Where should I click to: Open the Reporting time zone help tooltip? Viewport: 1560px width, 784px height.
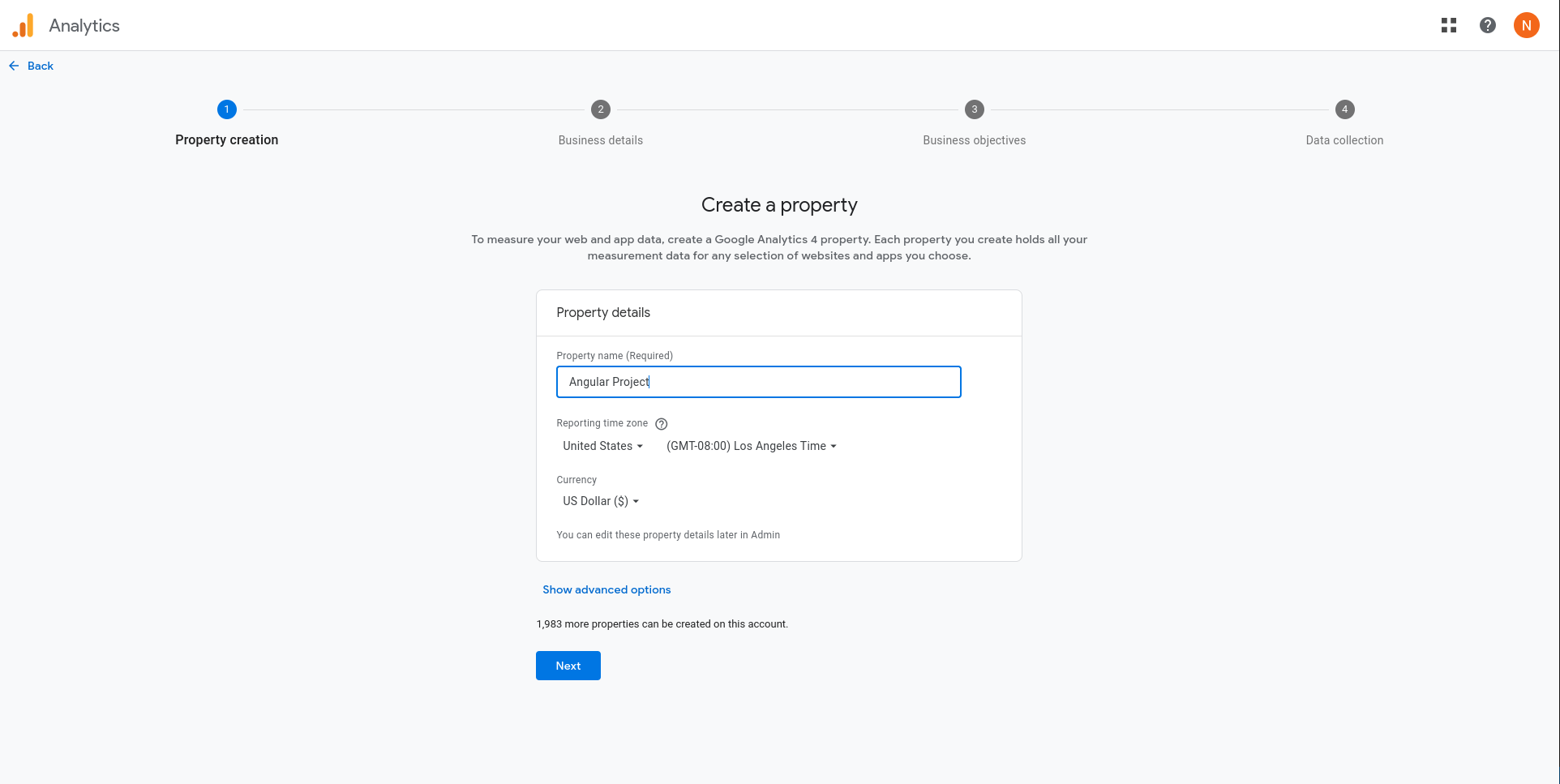[x=661, y=423]
